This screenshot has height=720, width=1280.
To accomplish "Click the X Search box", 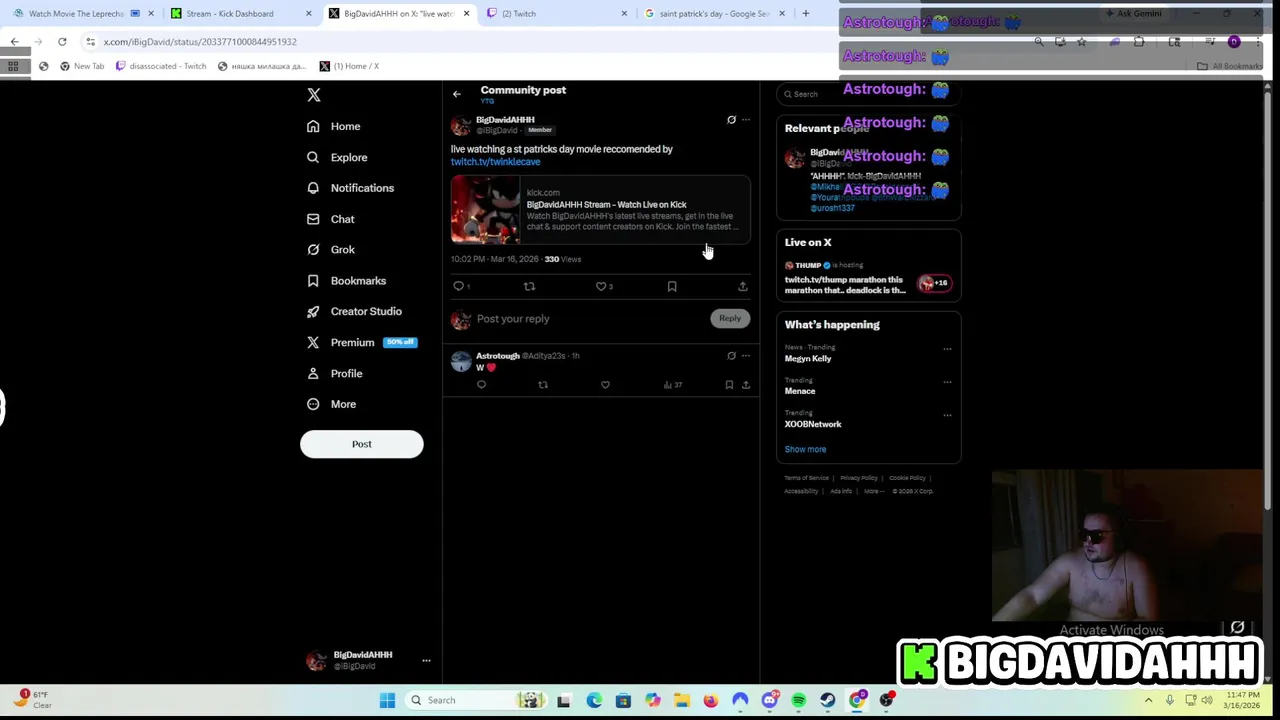I will click(868, 94).
